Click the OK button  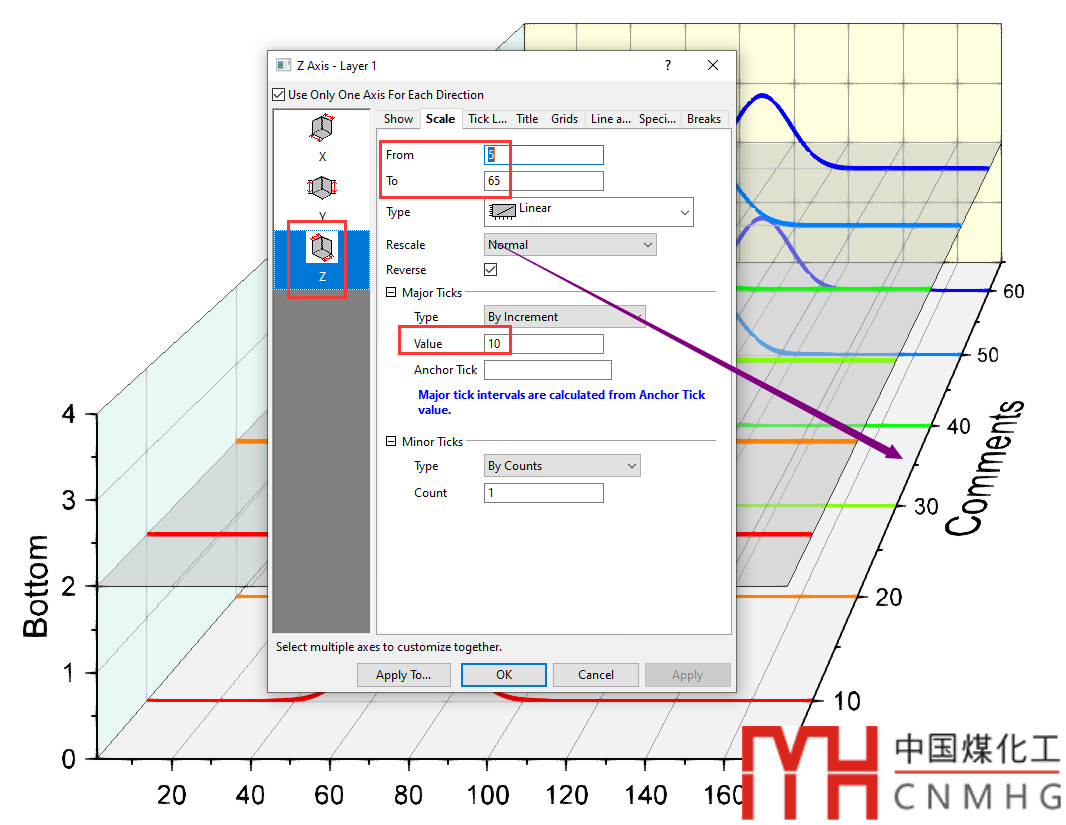coord(504,675)
